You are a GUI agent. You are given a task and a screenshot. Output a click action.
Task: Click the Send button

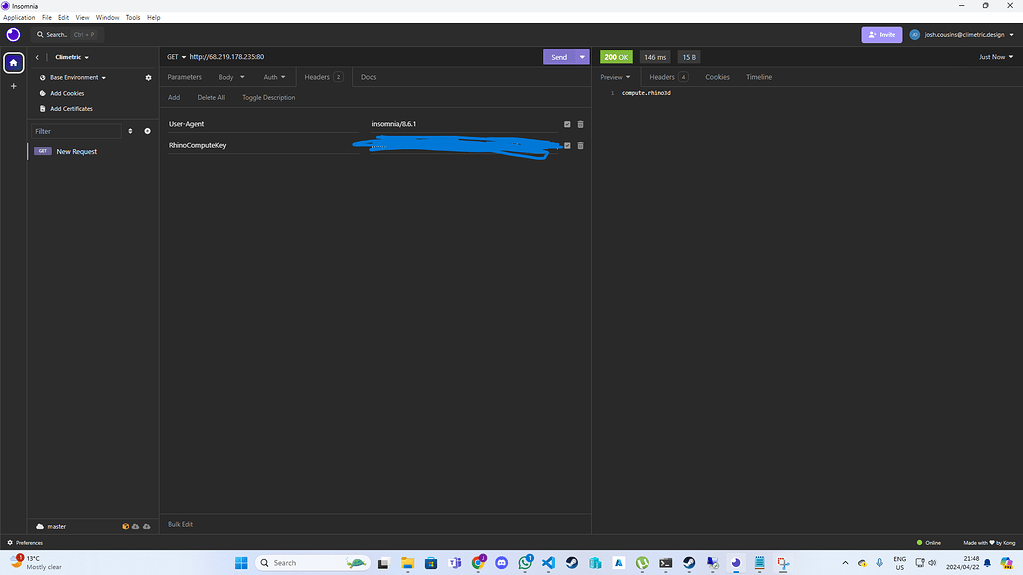coord(559,57)
